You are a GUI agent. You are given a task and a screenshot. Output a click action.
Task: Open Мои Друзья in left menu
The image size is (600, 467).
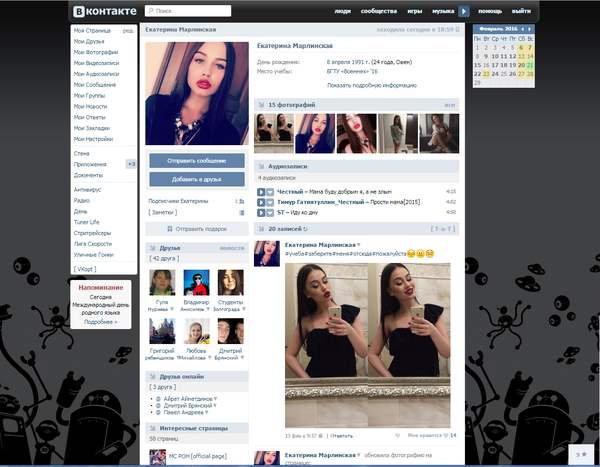point(89,41)
